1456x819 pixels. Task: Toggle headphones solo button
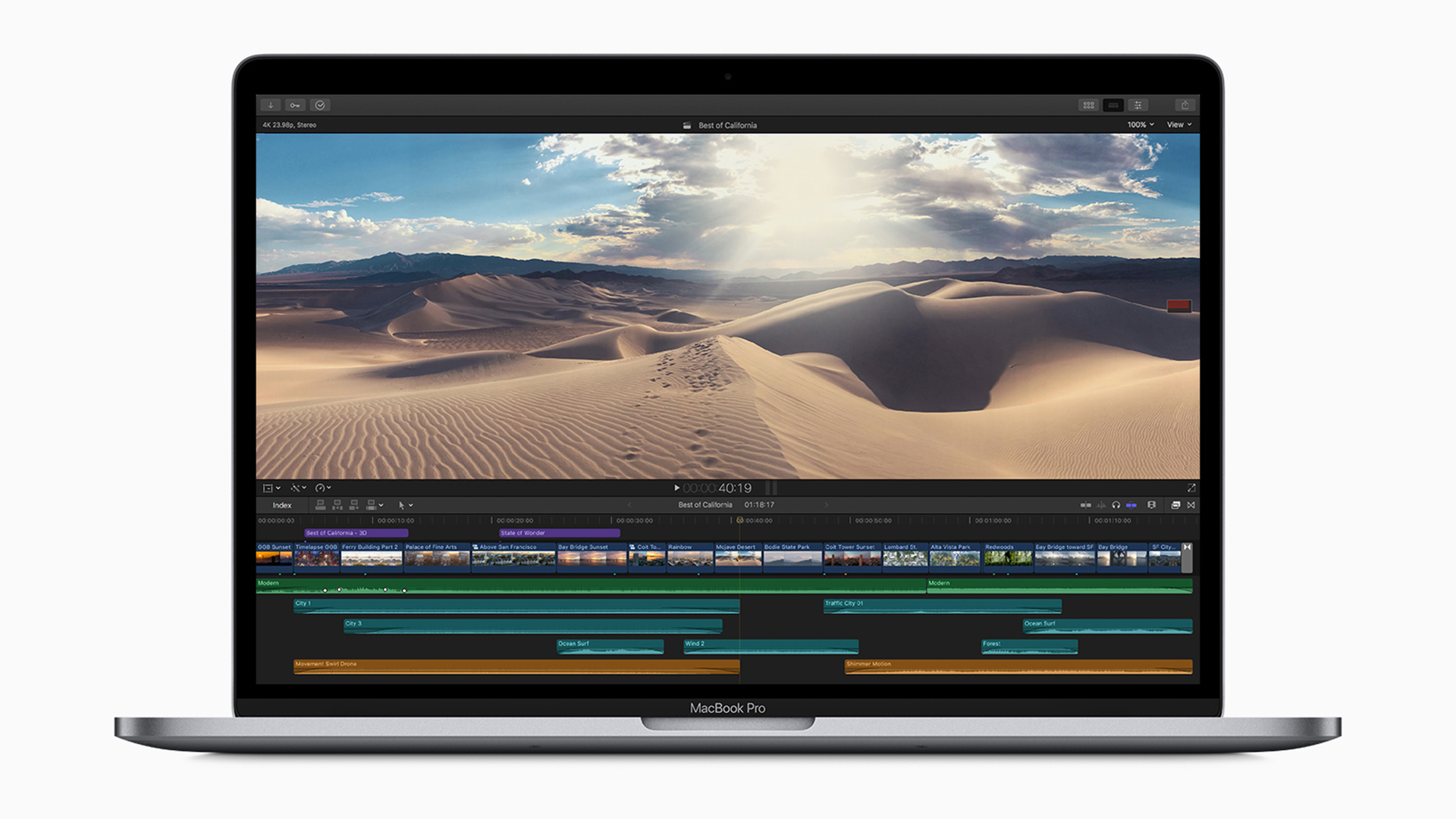point(1116,505)
